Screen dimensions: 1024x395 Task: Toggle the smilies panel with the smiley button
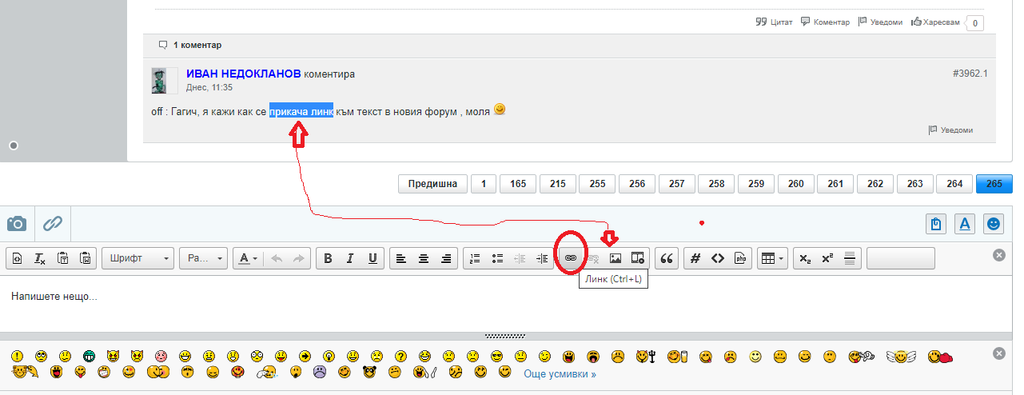coord(993,224)
